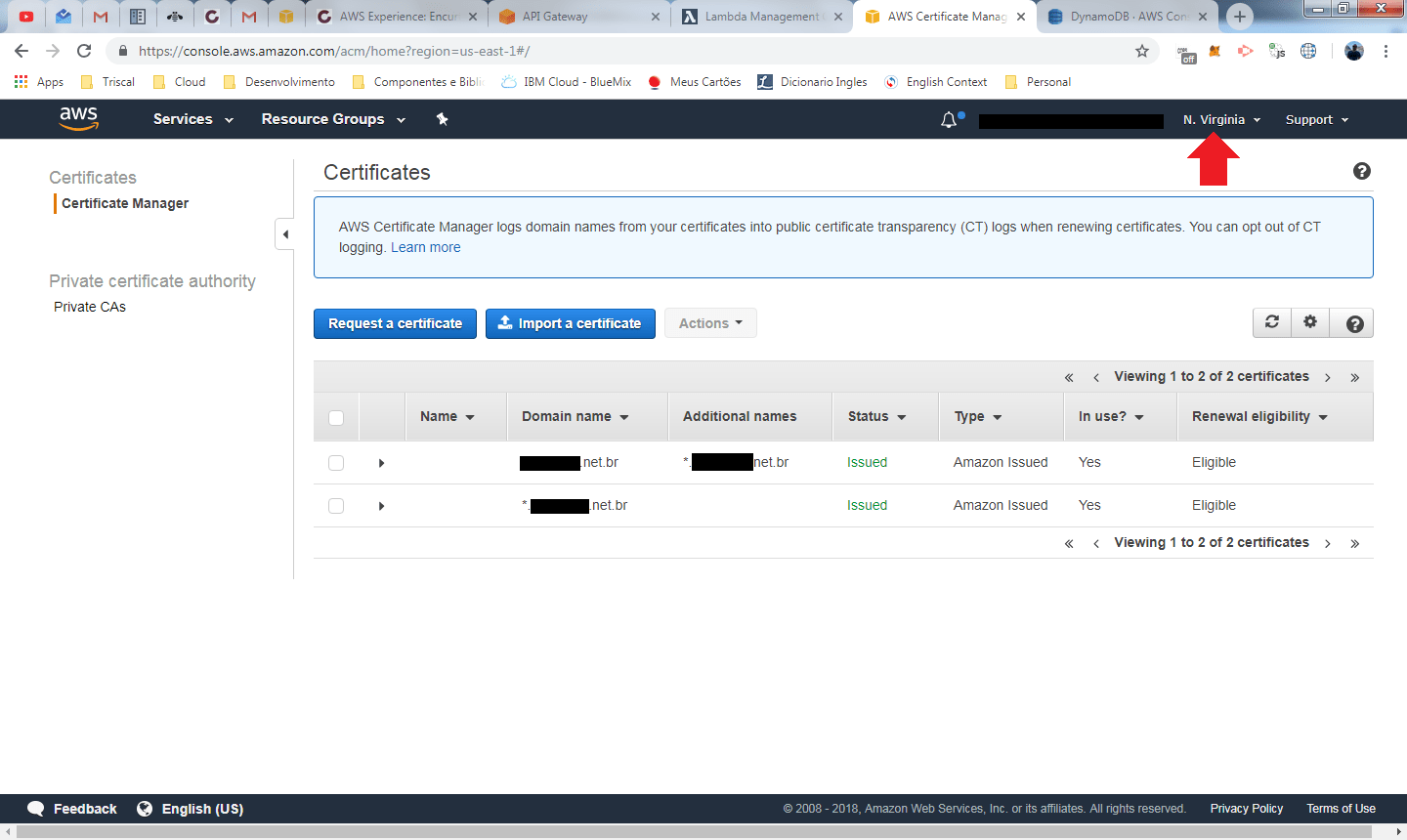Go to next page using top pager arrow
Screen dimensions: 1407x840
[1328, 377]
